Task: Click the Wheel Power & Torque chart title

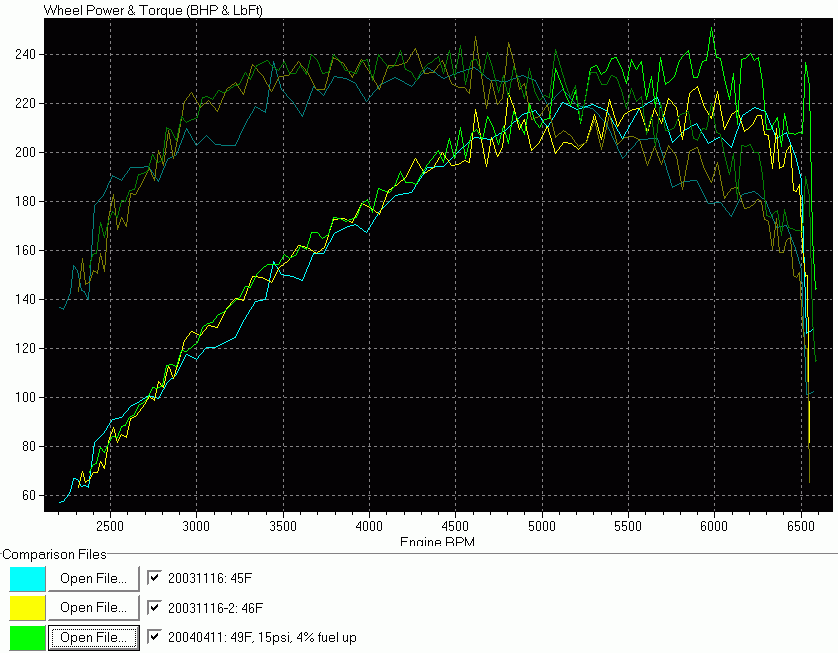Action: [146, 9]
